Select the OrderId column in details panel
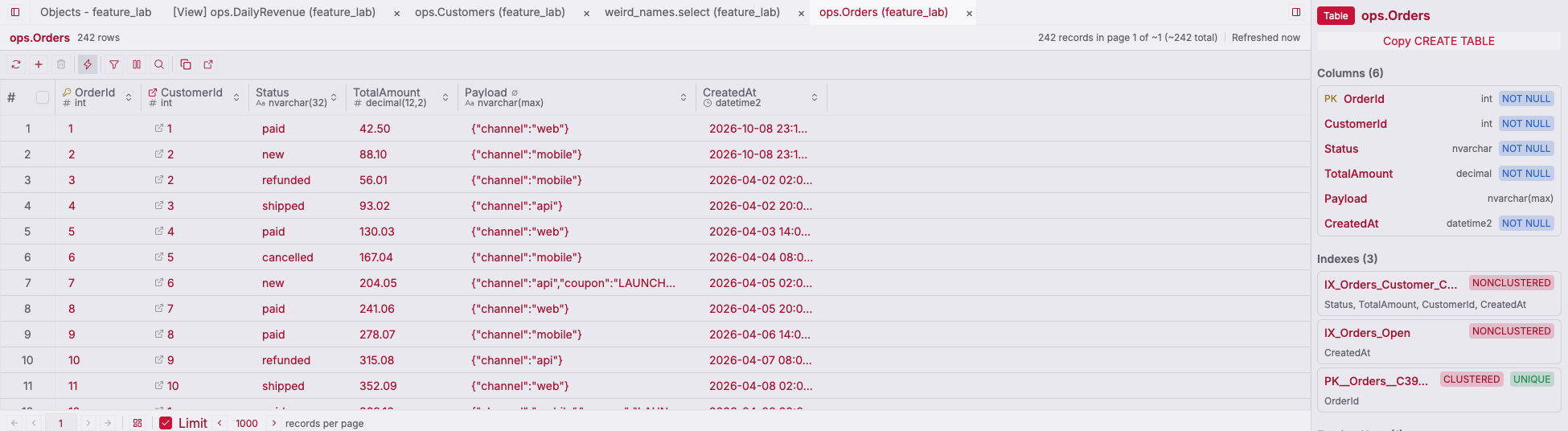 pos(1439,99)
